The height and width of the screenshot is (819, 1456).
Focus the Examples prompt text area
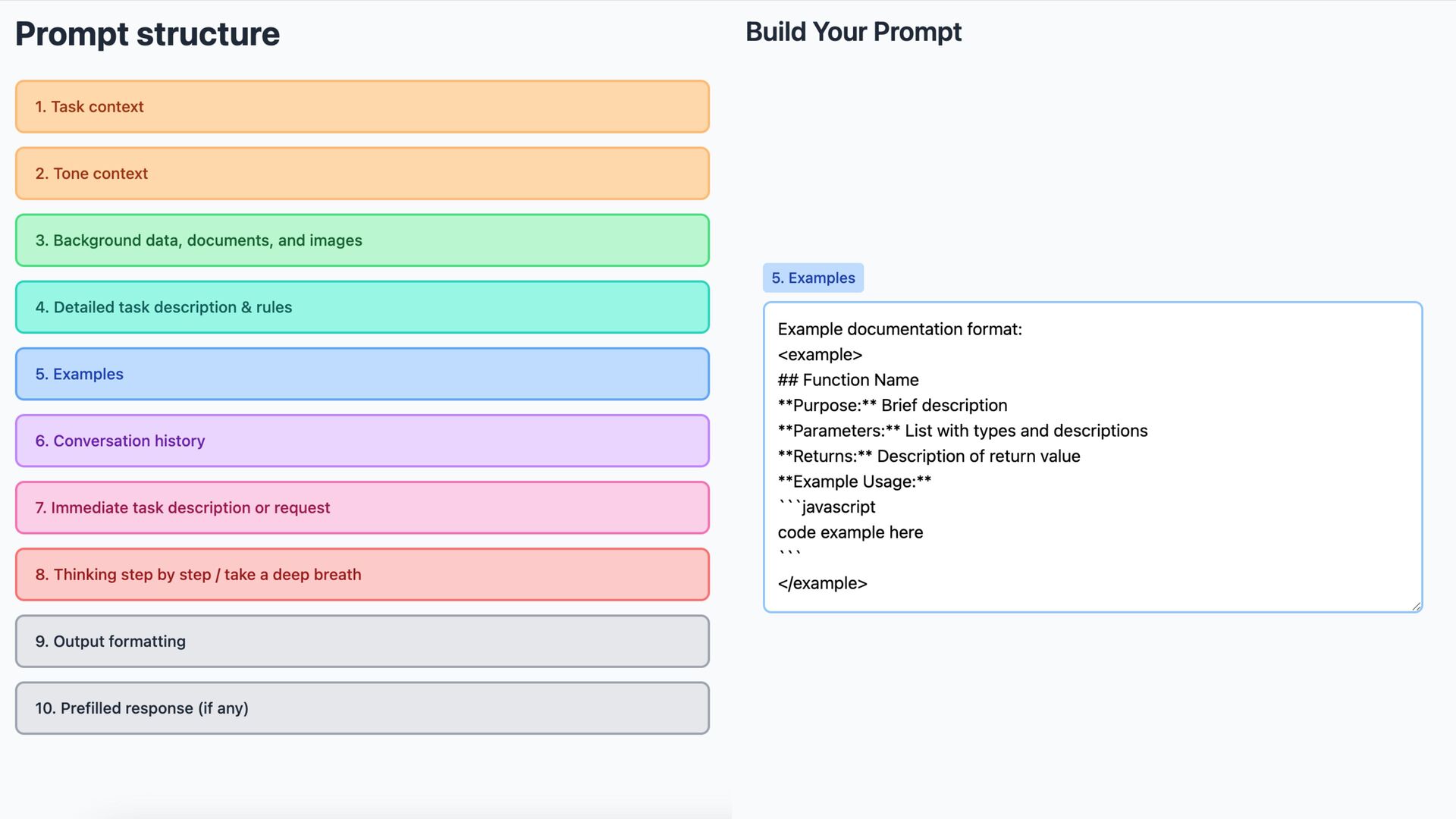(1093, 457)
